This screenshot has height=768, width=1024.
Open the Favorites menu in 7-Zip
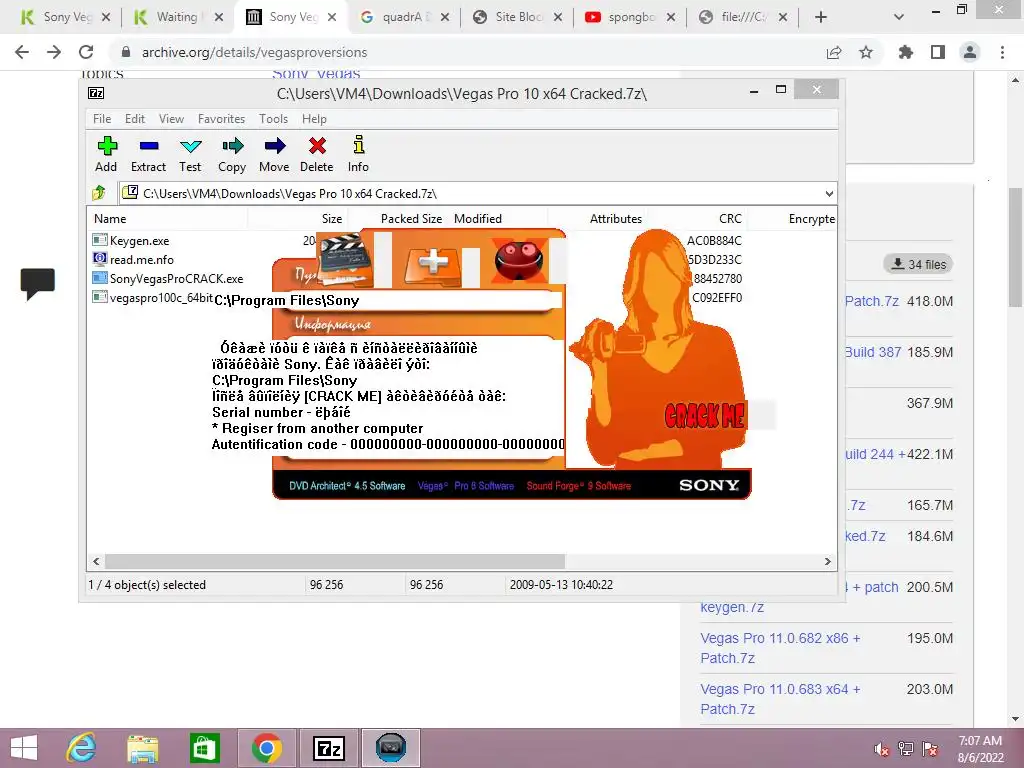[221, 119]
